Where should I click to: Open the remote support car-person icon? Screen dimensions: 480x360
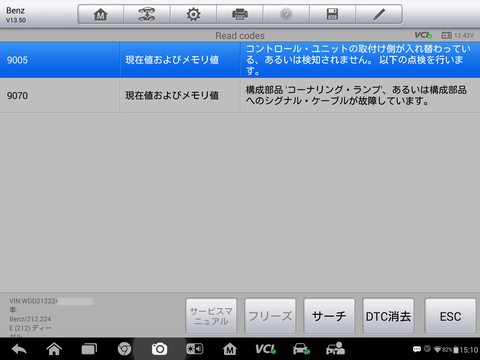(x=336, y=349)
